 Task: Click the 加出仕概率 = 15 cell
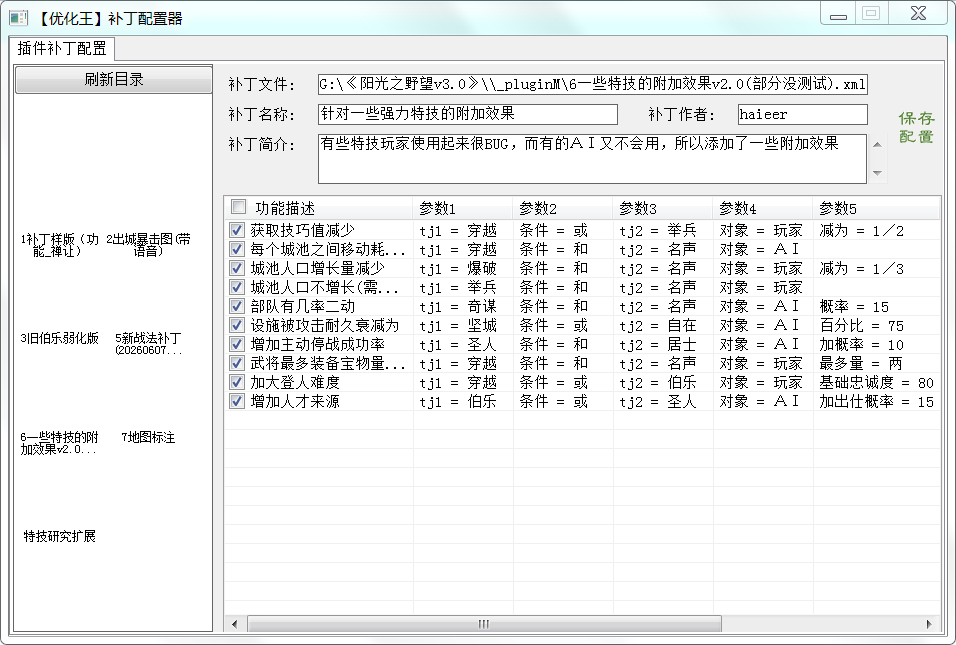click(876, 401)
